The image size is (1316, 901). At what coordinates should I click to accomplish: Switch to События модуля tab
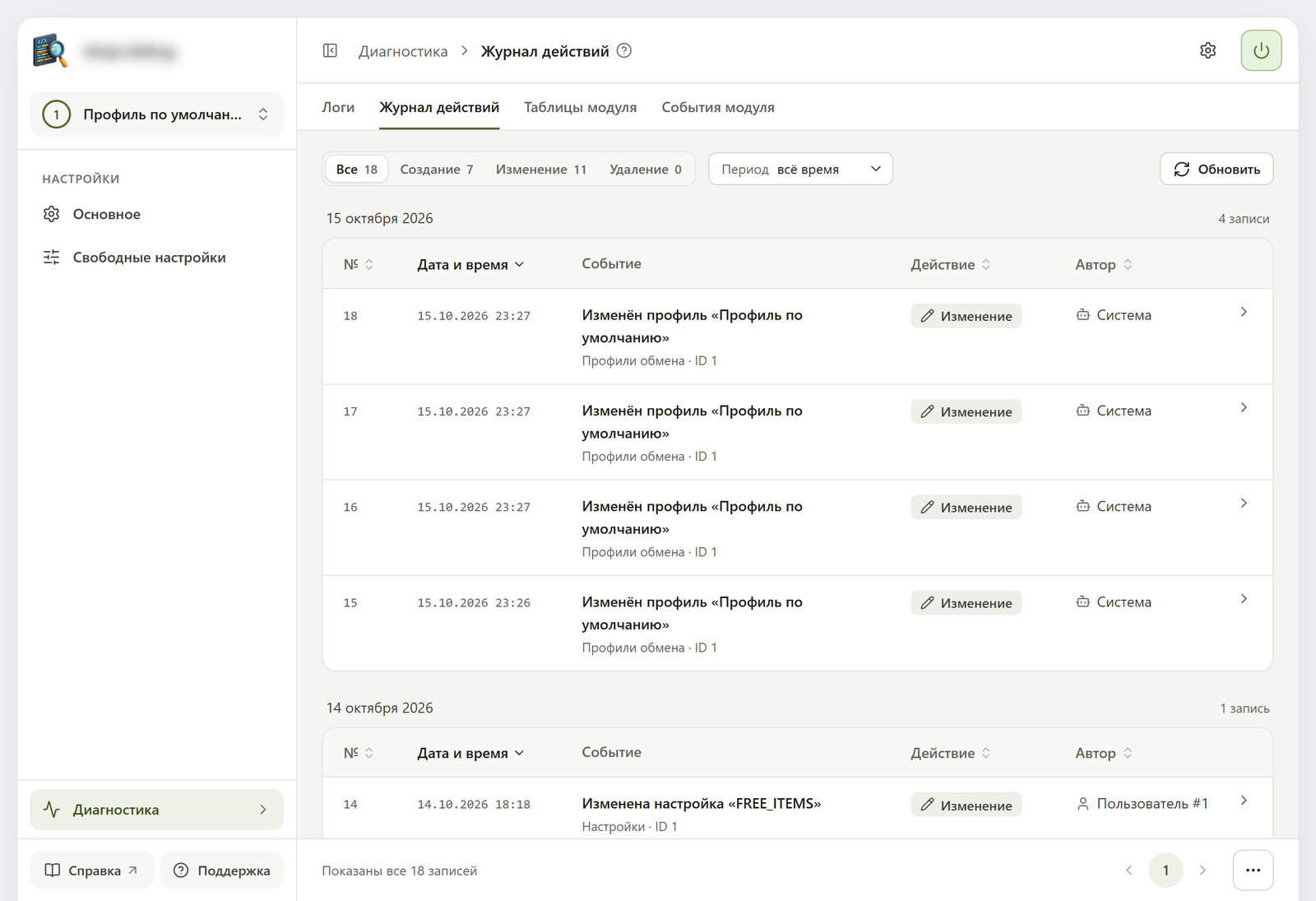tap(718, 108)
